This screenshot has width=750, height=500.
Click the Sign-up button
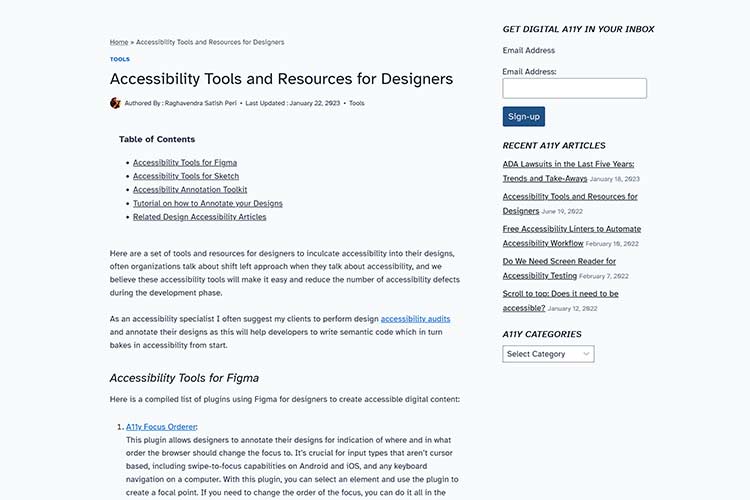tap(523, 117)
